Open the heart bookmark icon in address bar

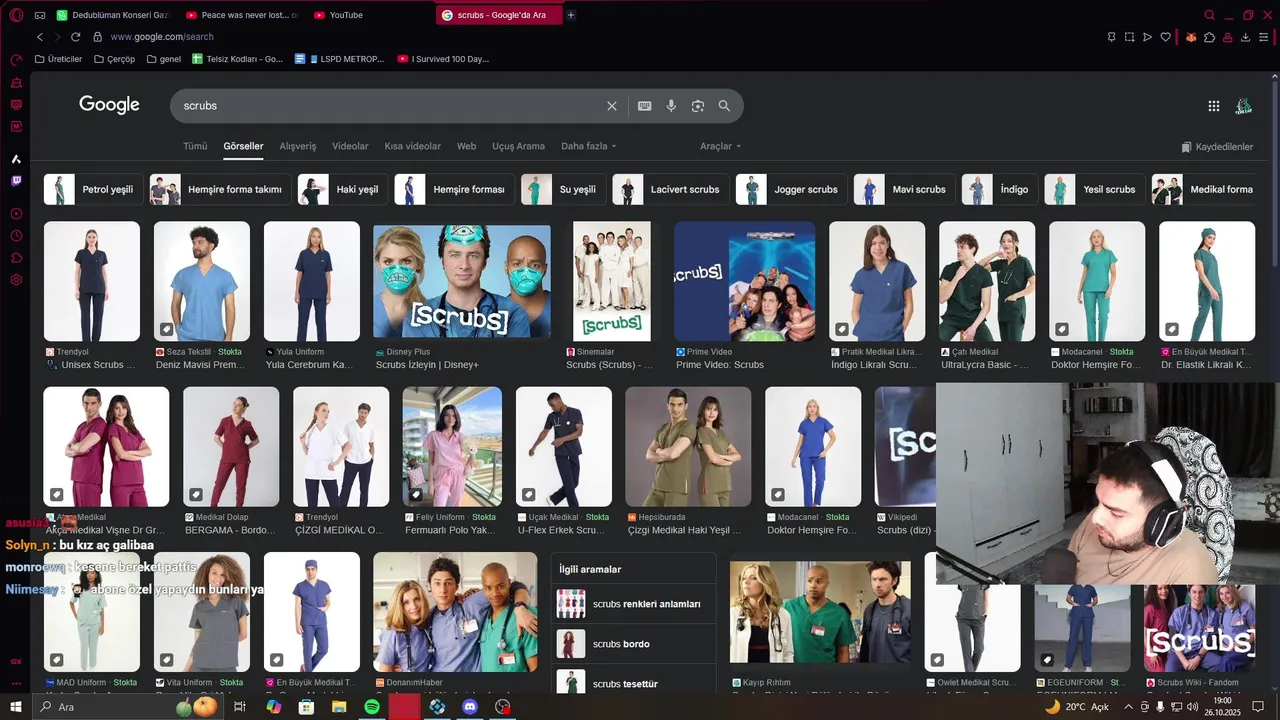click(1165, 37)
